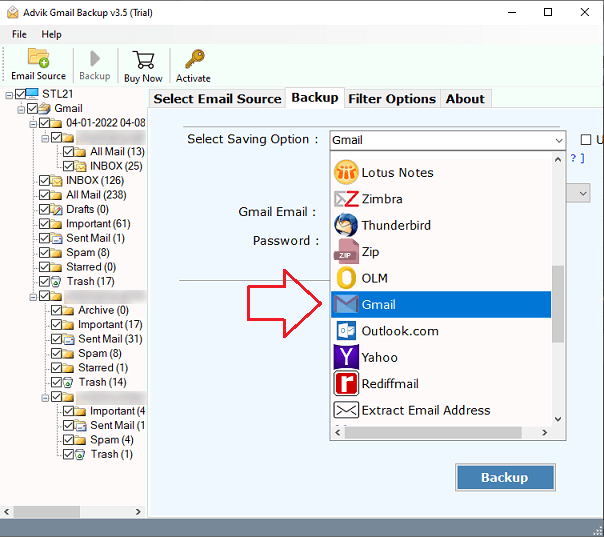
Task: Click the Gmail account folder icon in tree
Action: 44,108
